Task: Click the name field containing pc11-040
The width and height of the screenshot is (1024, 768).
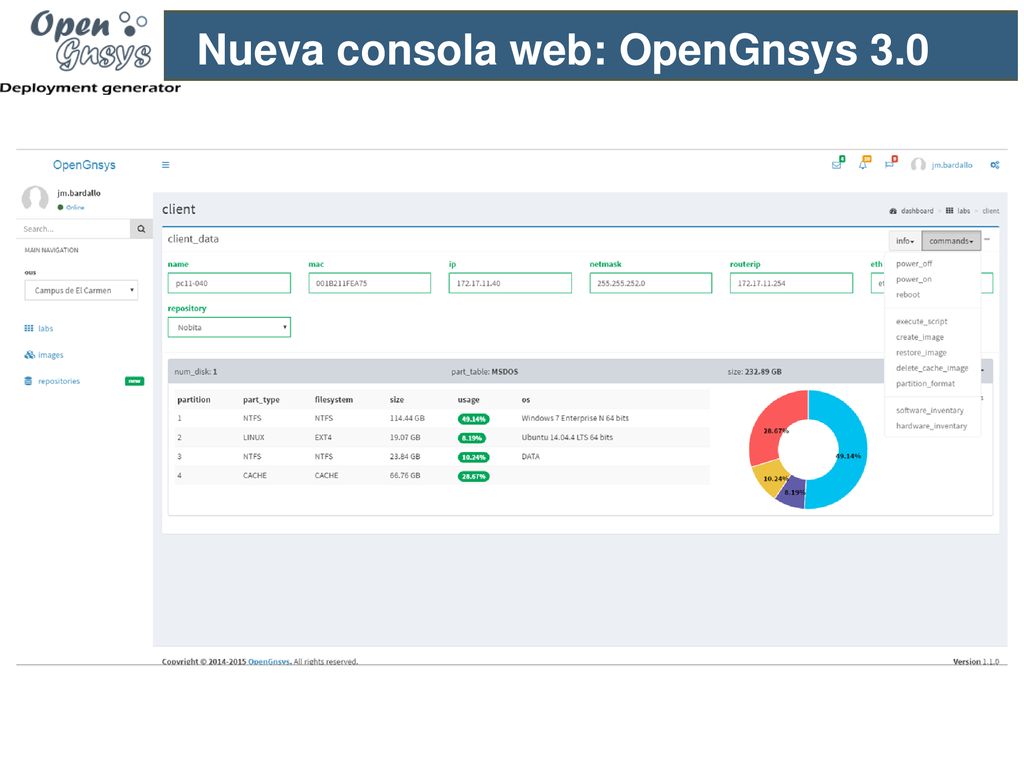Action: pos(229,283)
